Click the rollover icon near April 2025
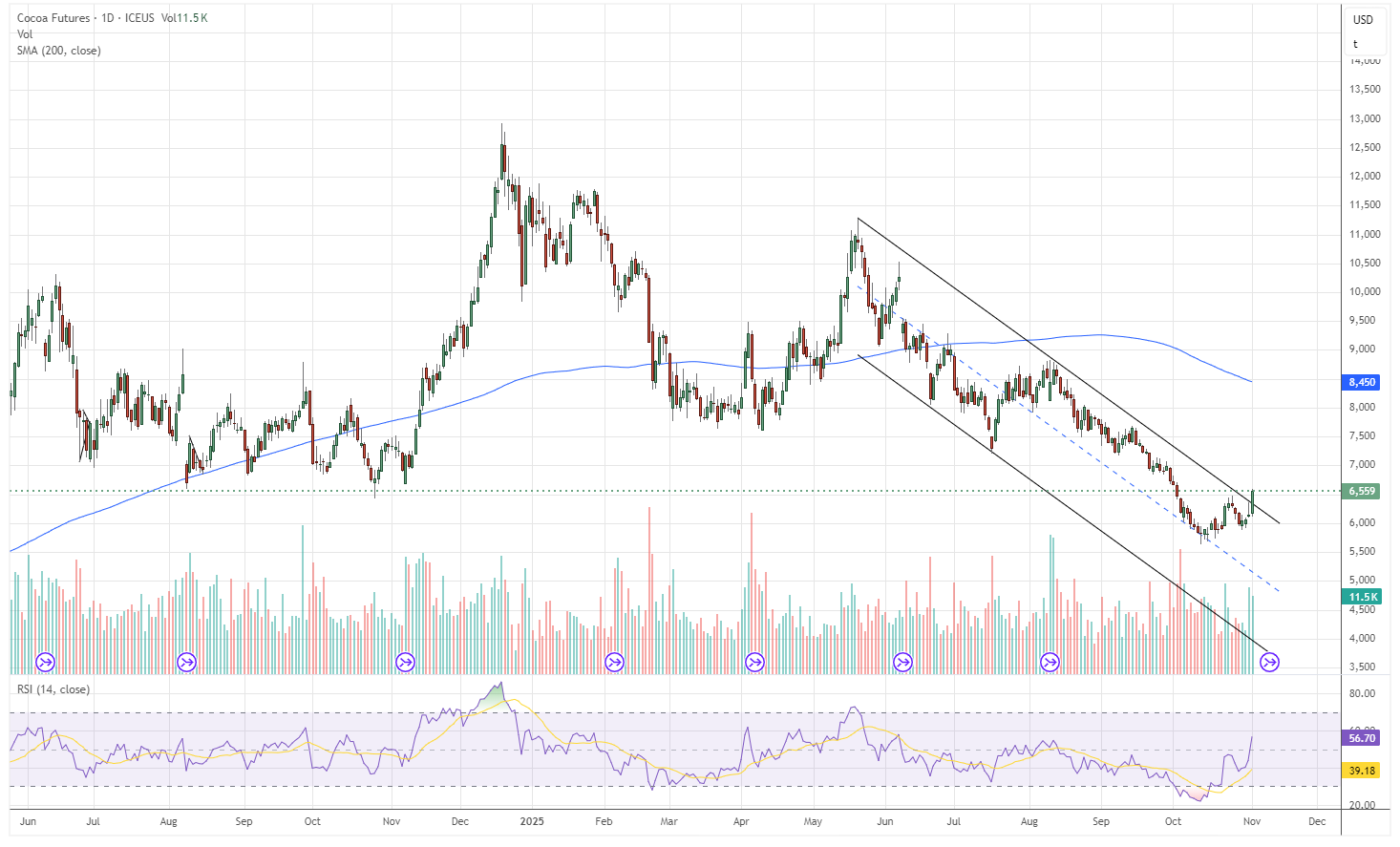Screen dimensions: 1400x847 click(754, 662)
